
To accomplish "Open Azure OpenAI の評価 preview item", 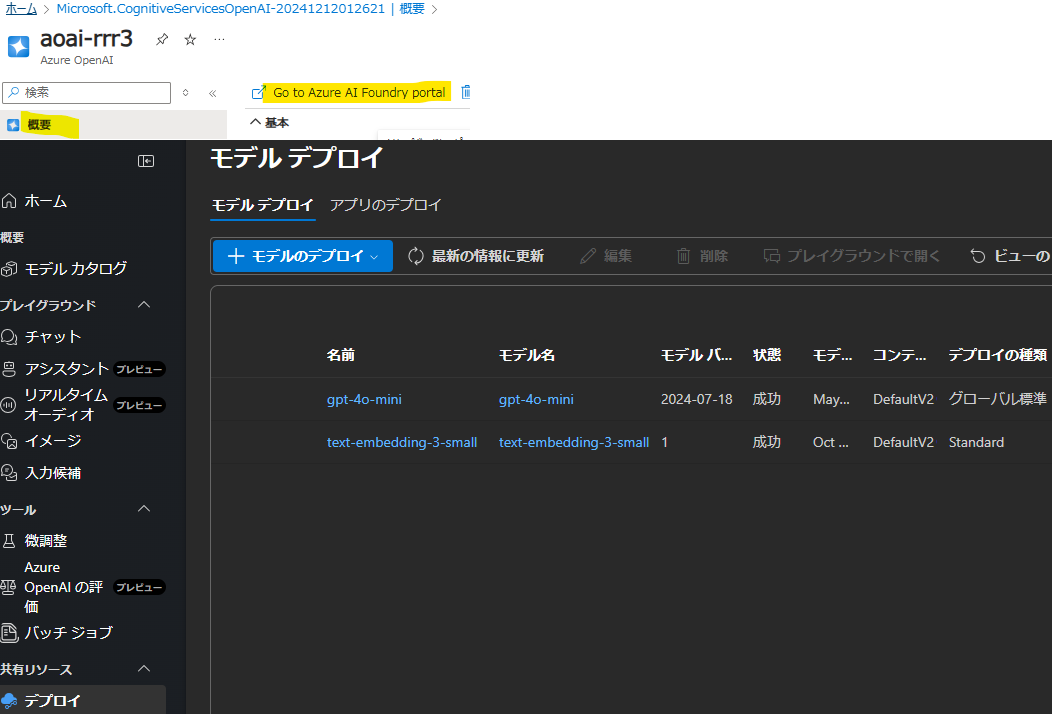I will pyautogui.click(x=64, y=587).
